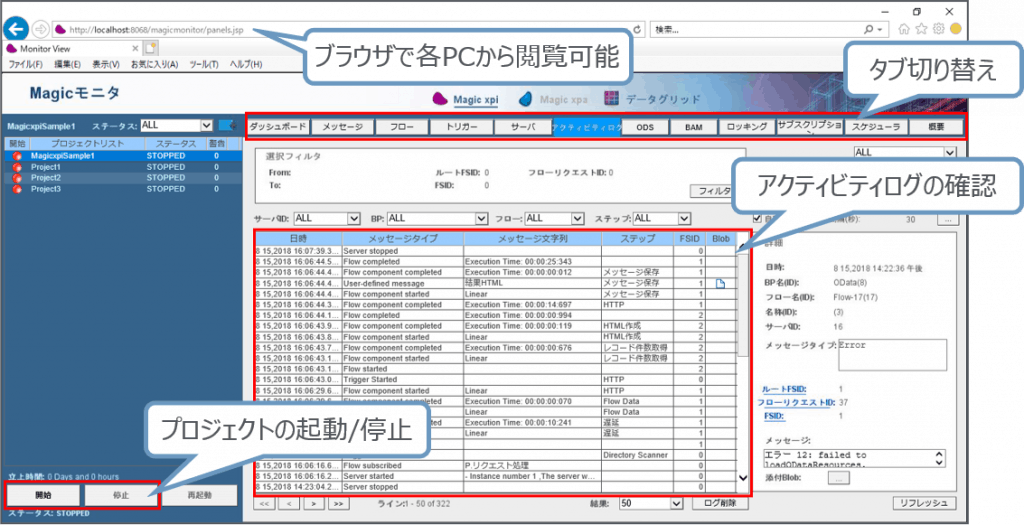Select the スケジューラ tab
The height and width of the screenshot is (525, 1024).
[873, 127]
